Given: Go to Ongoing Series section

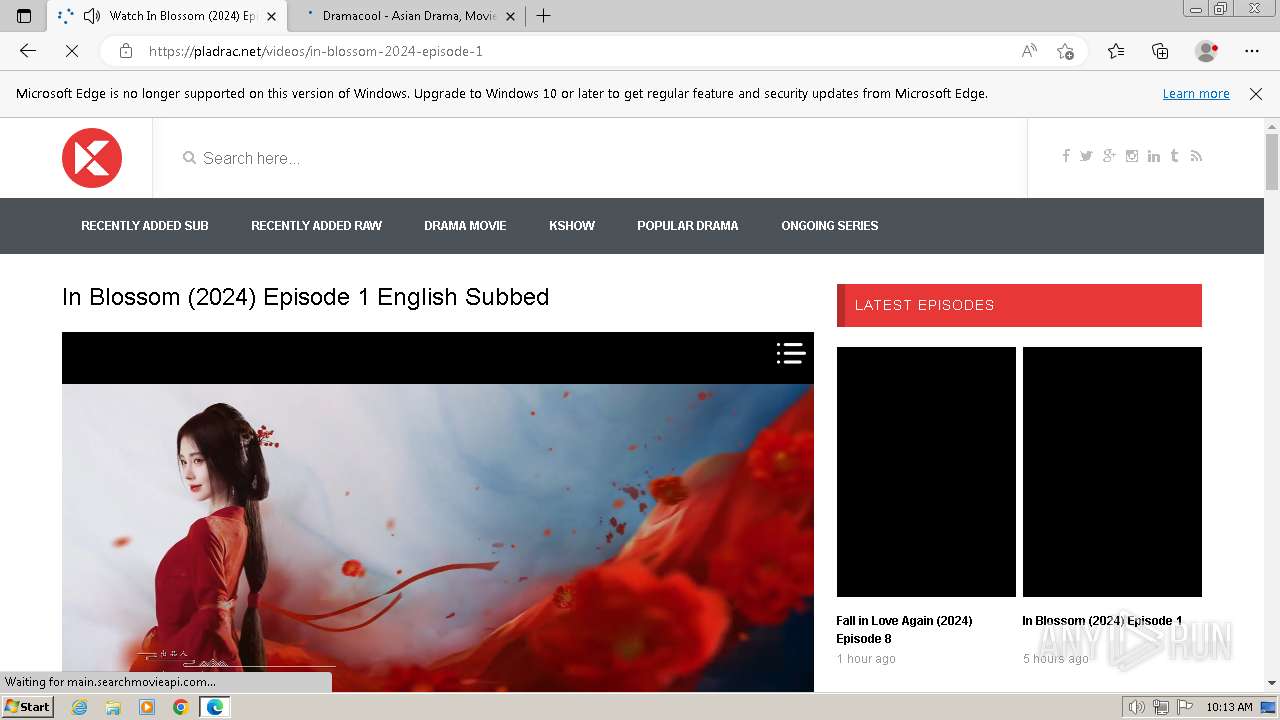Looking at the screenshot, I should coord(830,226).
